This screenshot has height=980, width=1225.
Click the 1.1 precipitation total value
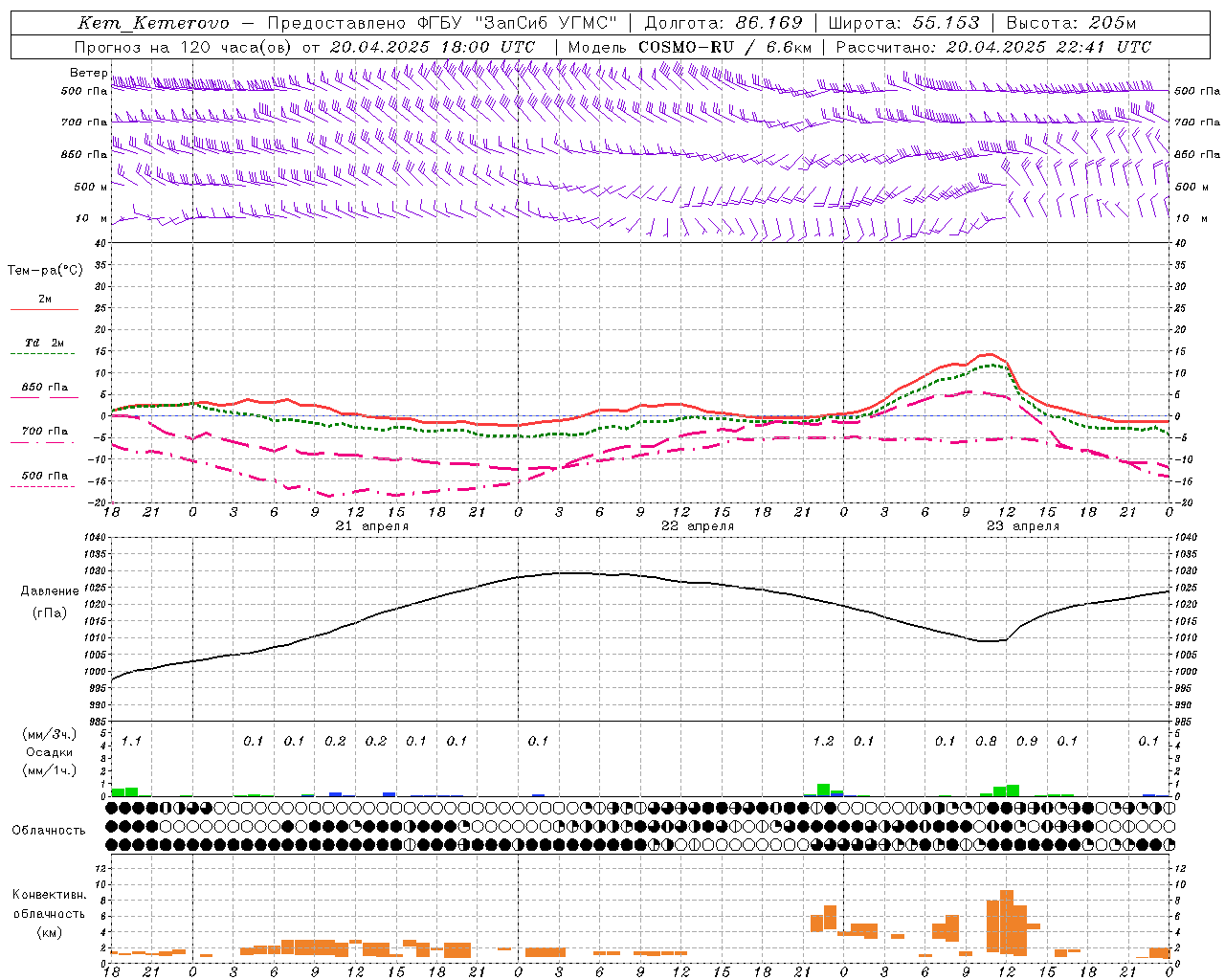[x=131, y=741]
